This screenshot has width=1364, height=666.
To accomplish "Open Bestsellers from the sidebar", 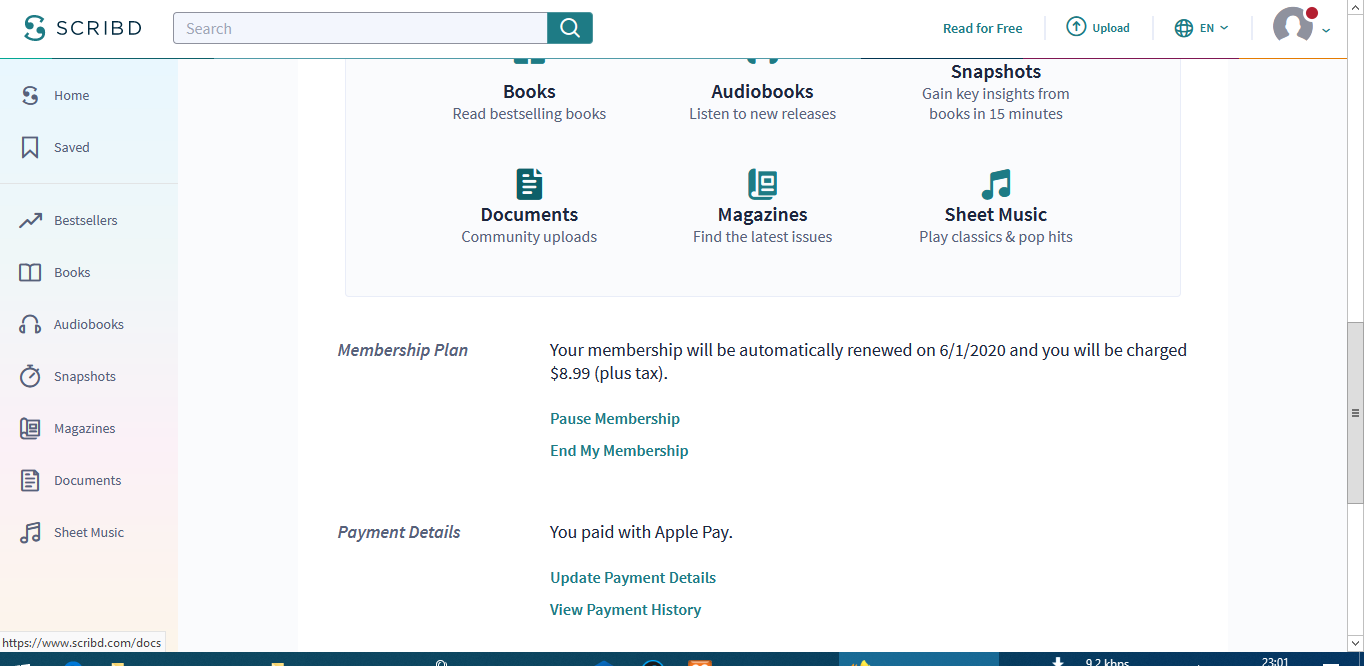I will point(85,220).
